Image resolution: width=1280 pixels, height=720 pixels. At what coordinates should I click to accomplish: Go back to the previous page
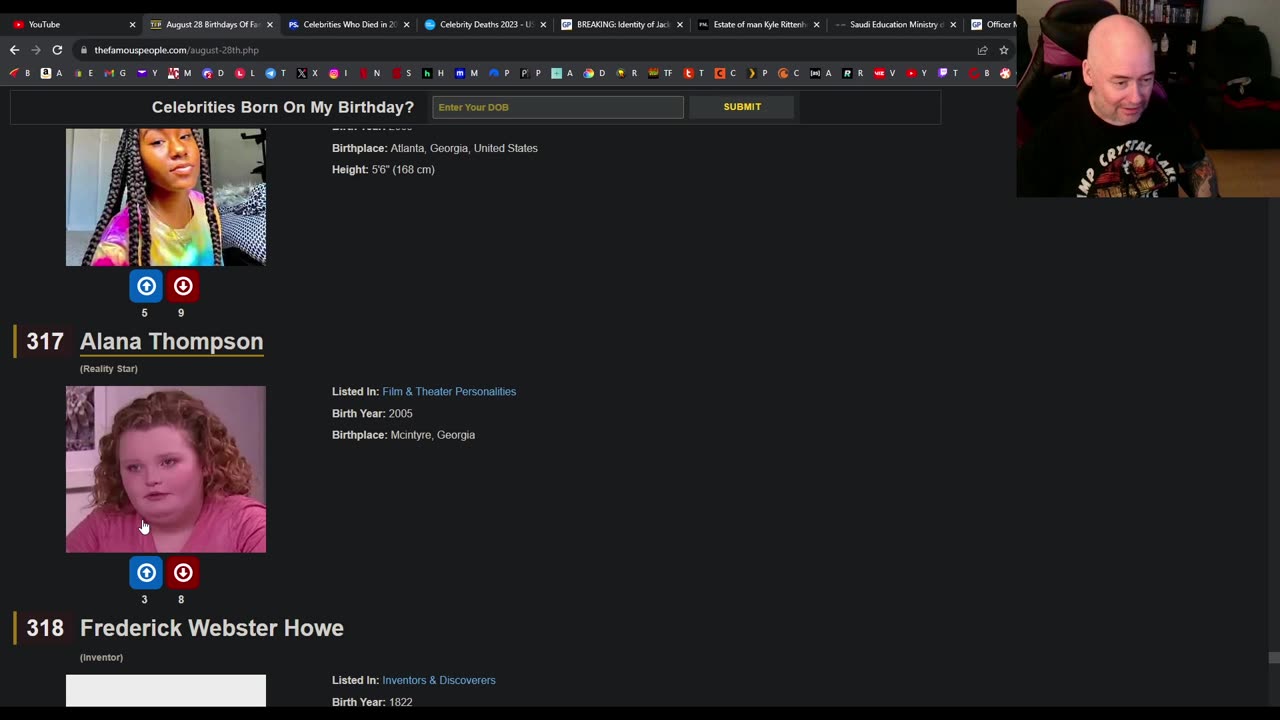click(14, 50)
